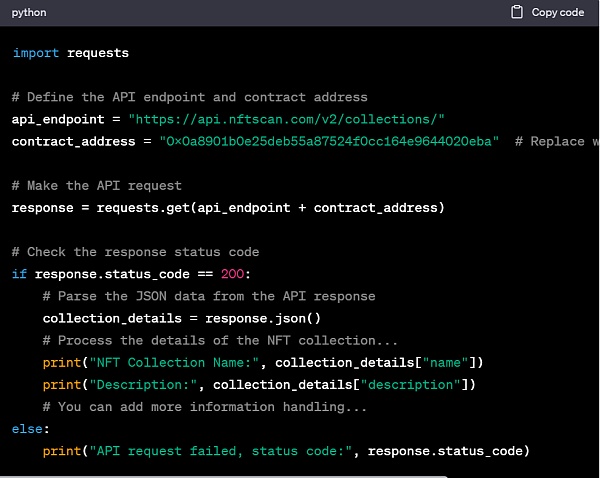The height and width of the screenshot is (478, 600).
Task: Click comment 'Define the API endpoint and contract address'
Action: pyautogui.click(x=189, y=97)
